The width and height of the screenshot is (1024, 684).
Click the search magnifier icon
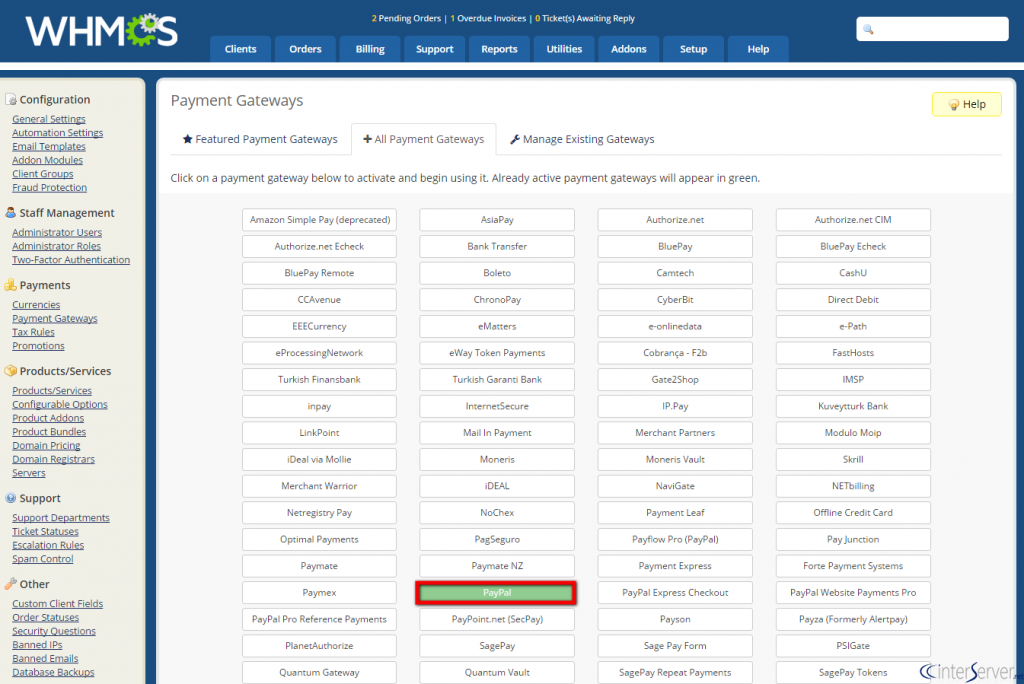868,29
